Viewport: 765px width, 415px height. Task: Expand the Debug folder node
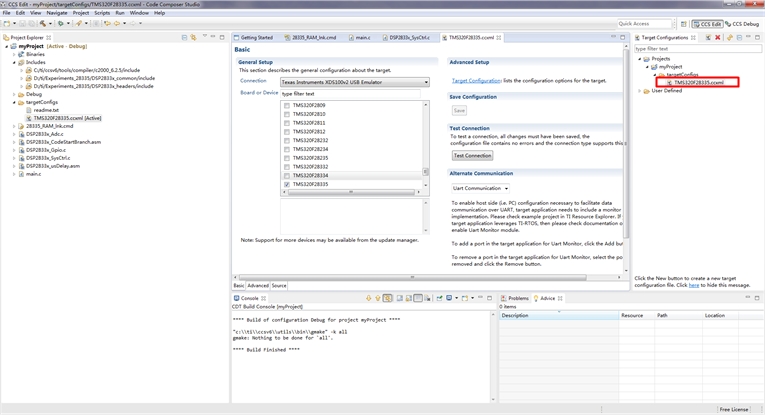tap(14, 94)
